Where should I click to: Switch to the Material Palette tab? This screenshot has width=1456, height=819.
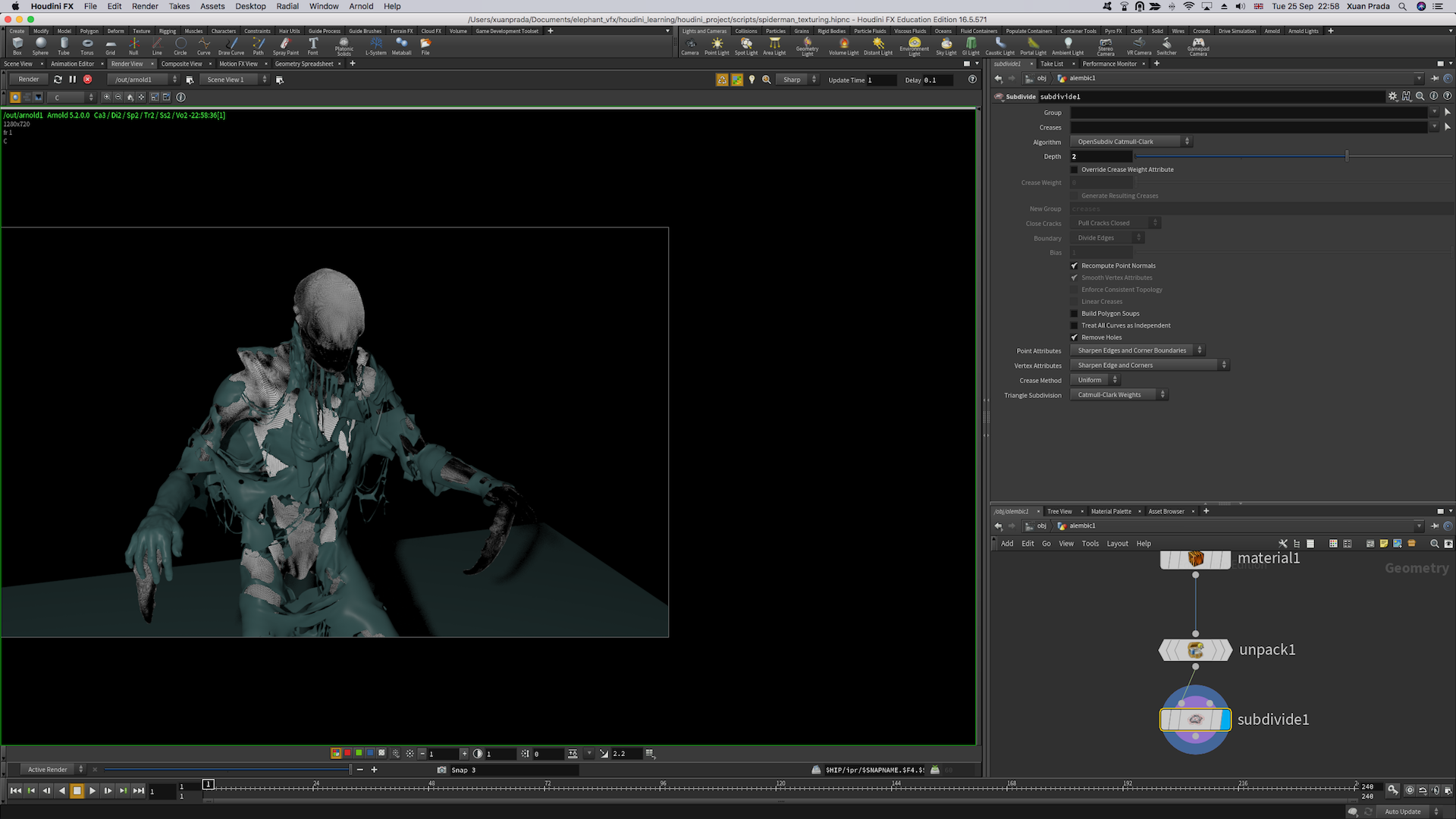click(1111, 511)
